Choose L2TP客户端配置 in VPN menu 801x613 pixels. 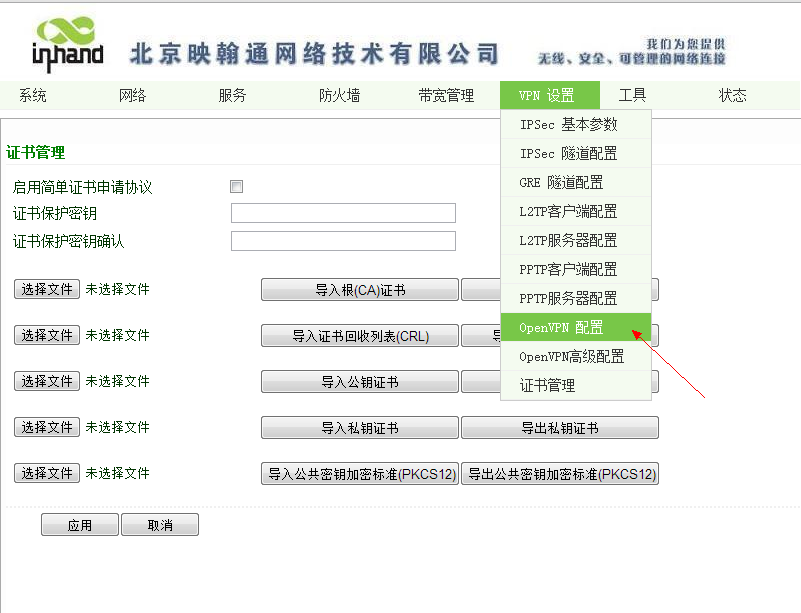pos(568,212)
